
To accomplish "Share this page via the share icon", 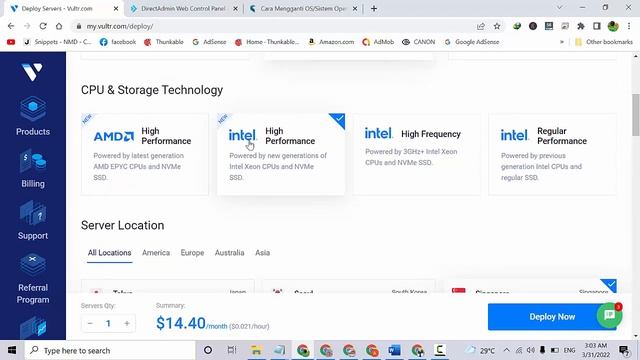I will click(x=481, y=26).
